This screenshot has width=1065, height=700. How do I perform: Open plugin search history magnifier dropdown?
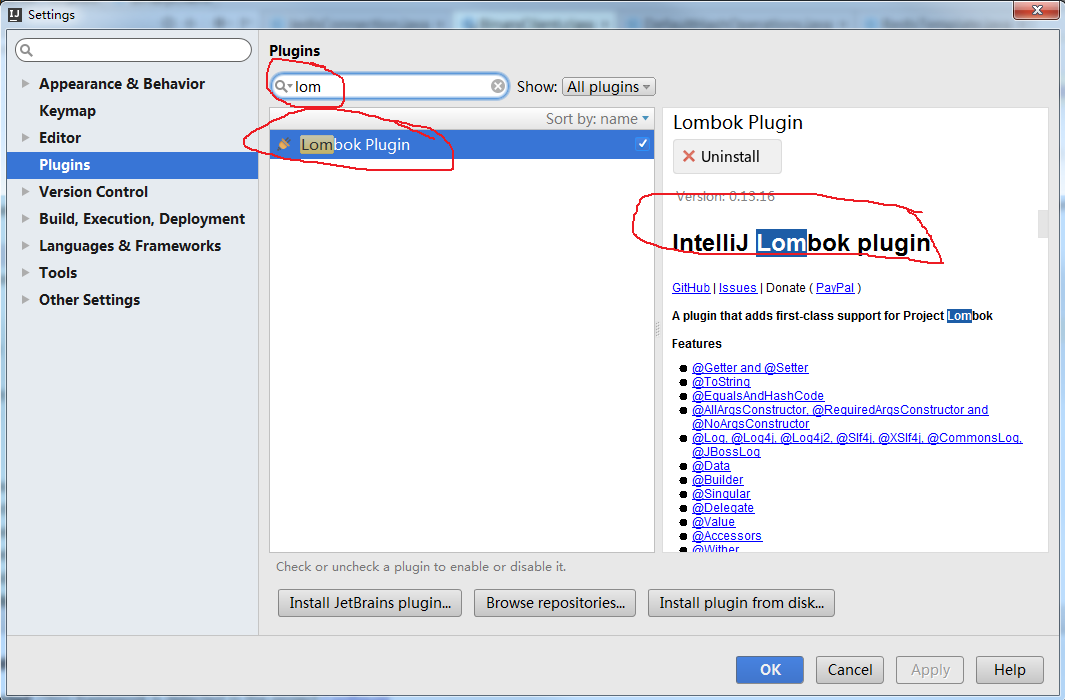click(283, 86)
